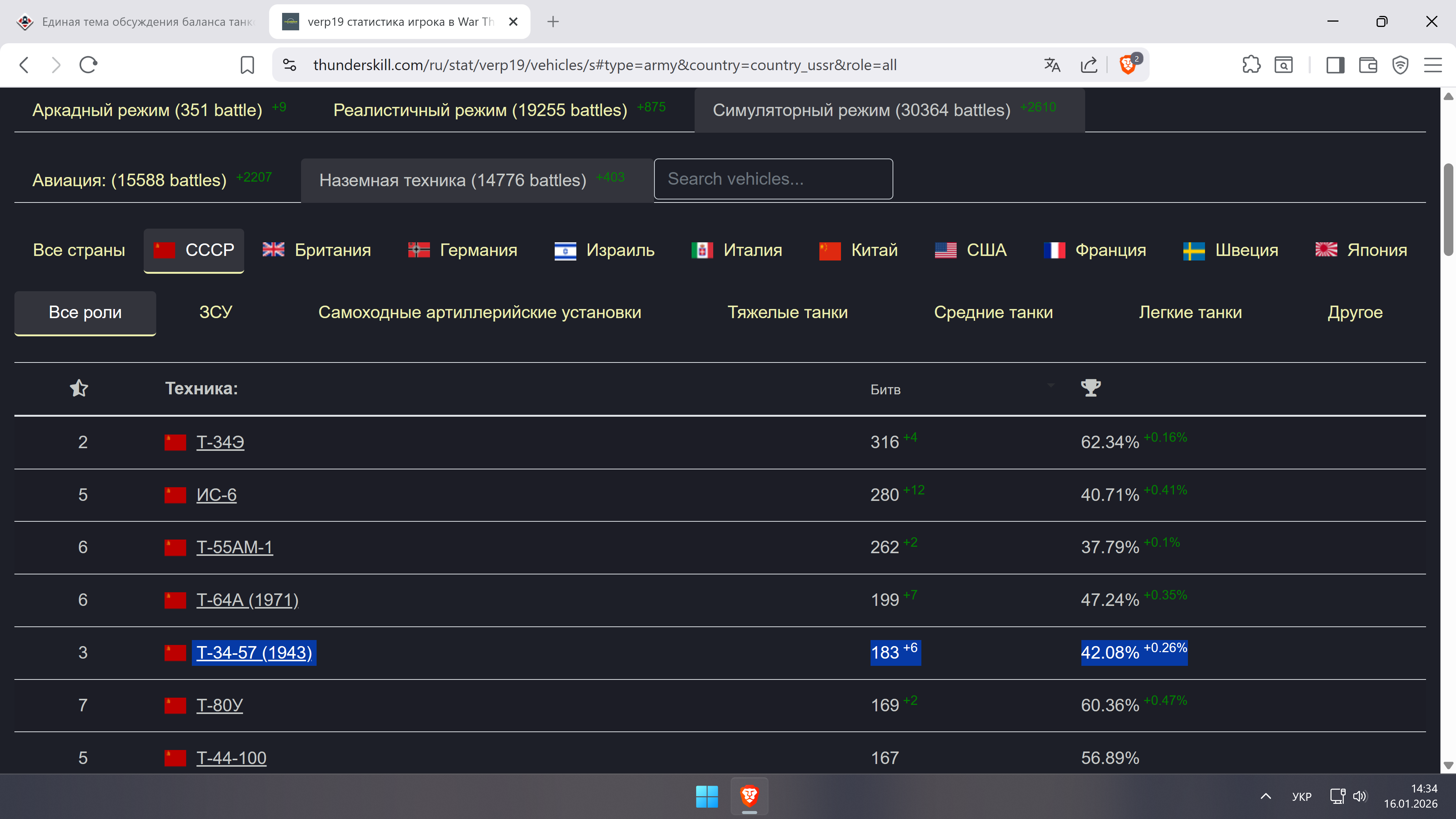Switch to Реалистичный режим tab
The height and width of the screenshot is (819, 1456).
pos(480,110)
